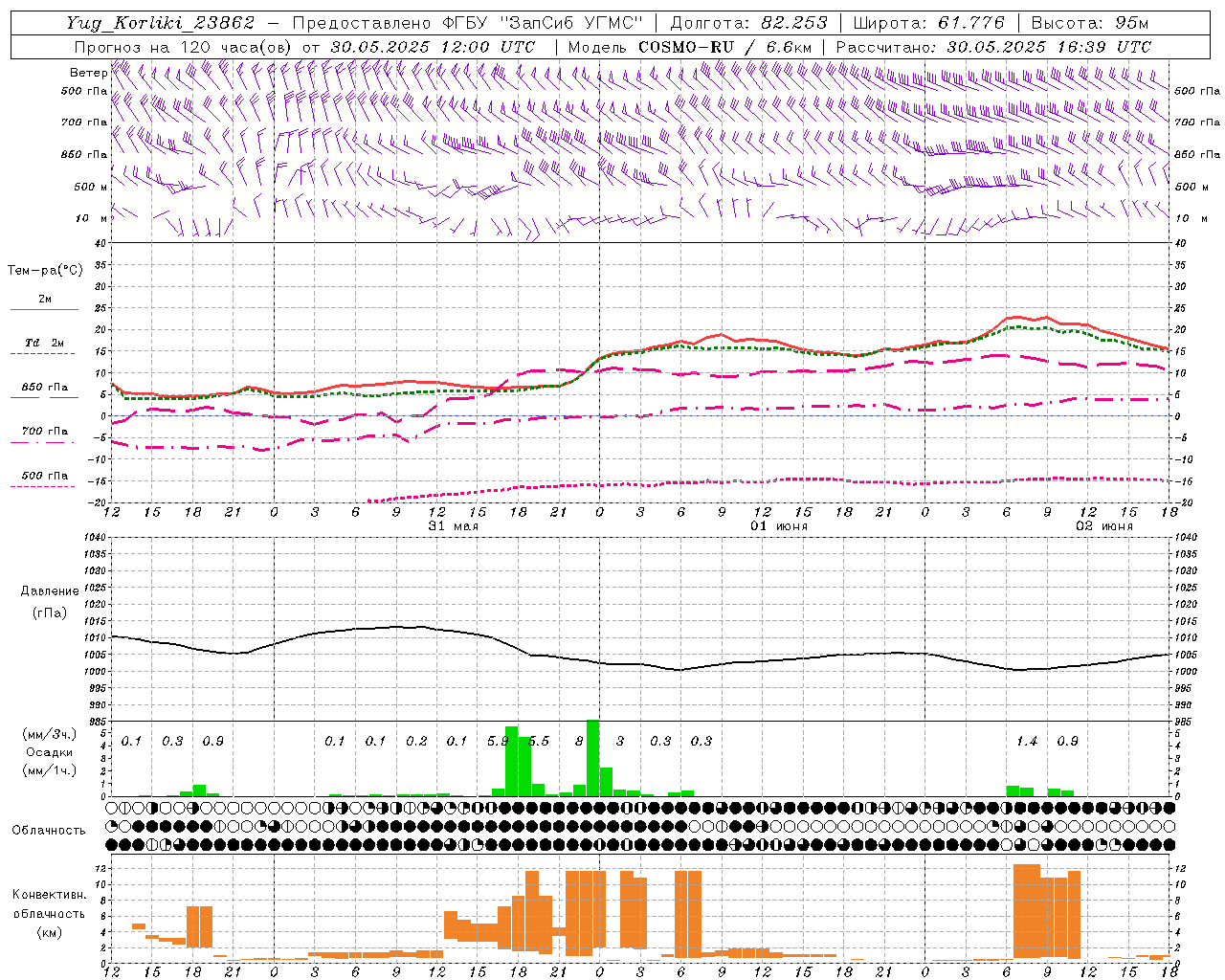Click the '850 гПа' label in temperature legend
1225x980 pixels.
(45, 388)
